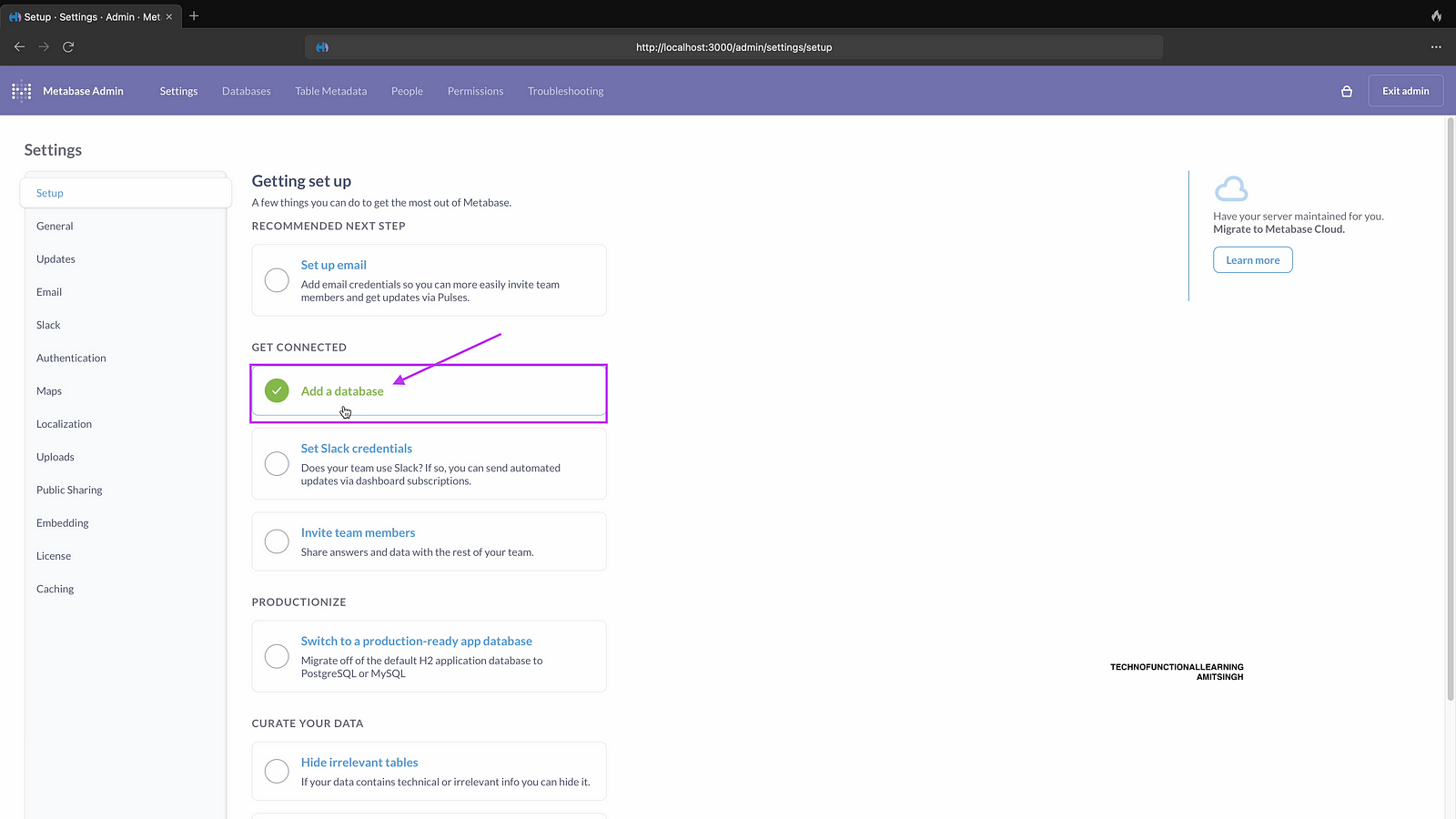Select Authentication in settings sidebar
This screenshot has height=819, width=1456.
71,359
